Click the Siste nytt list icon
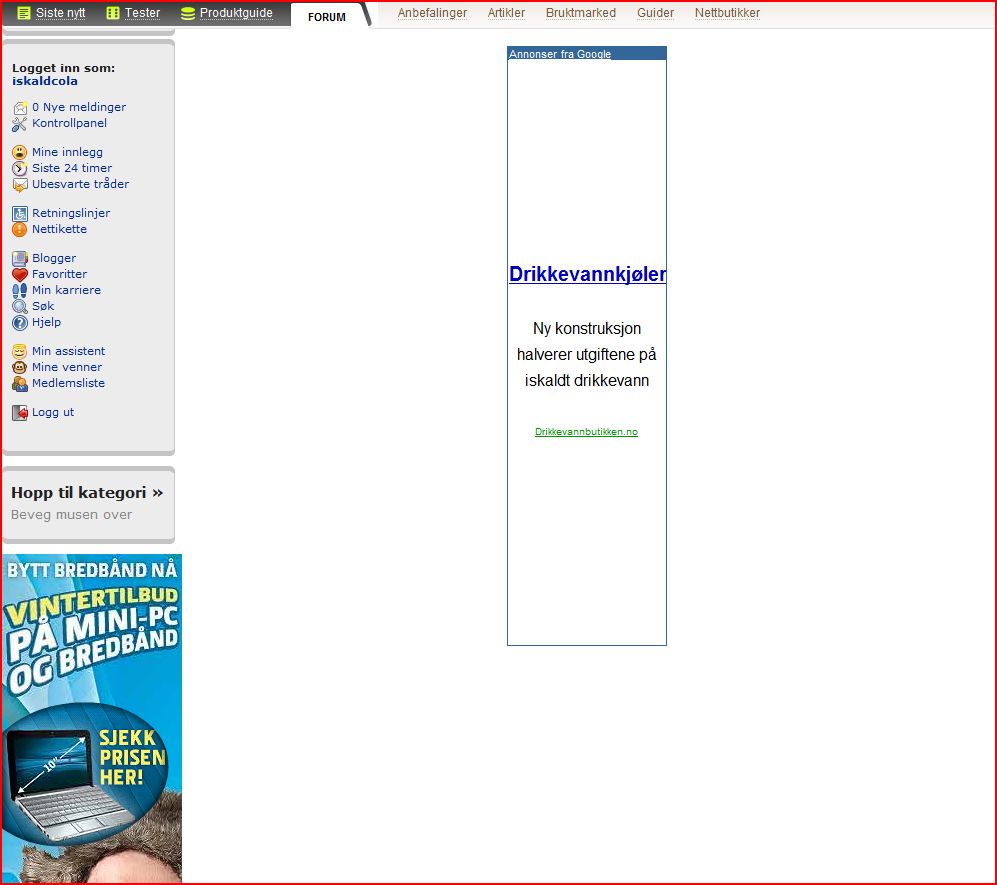 click(x=24, y=13)
